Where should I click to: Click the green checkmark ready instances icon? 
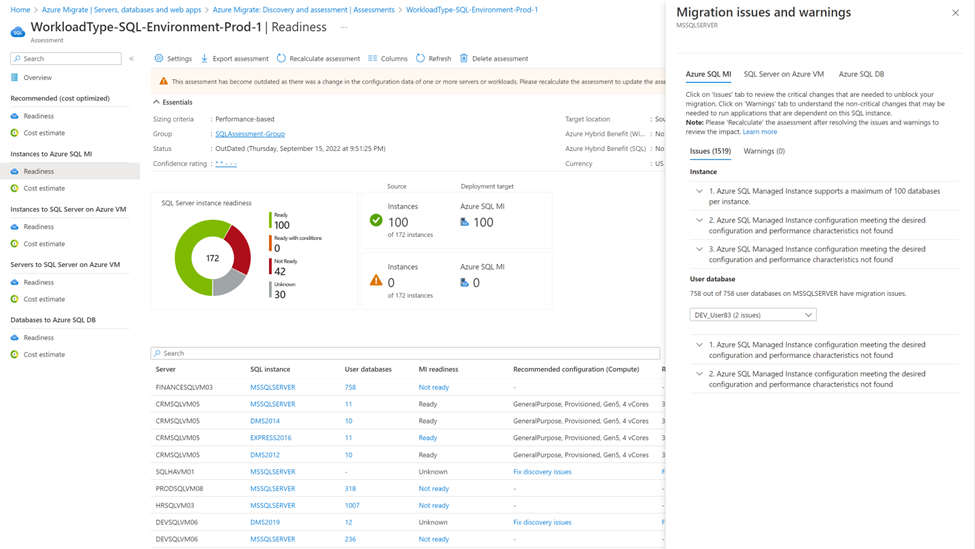pos(376,220)
